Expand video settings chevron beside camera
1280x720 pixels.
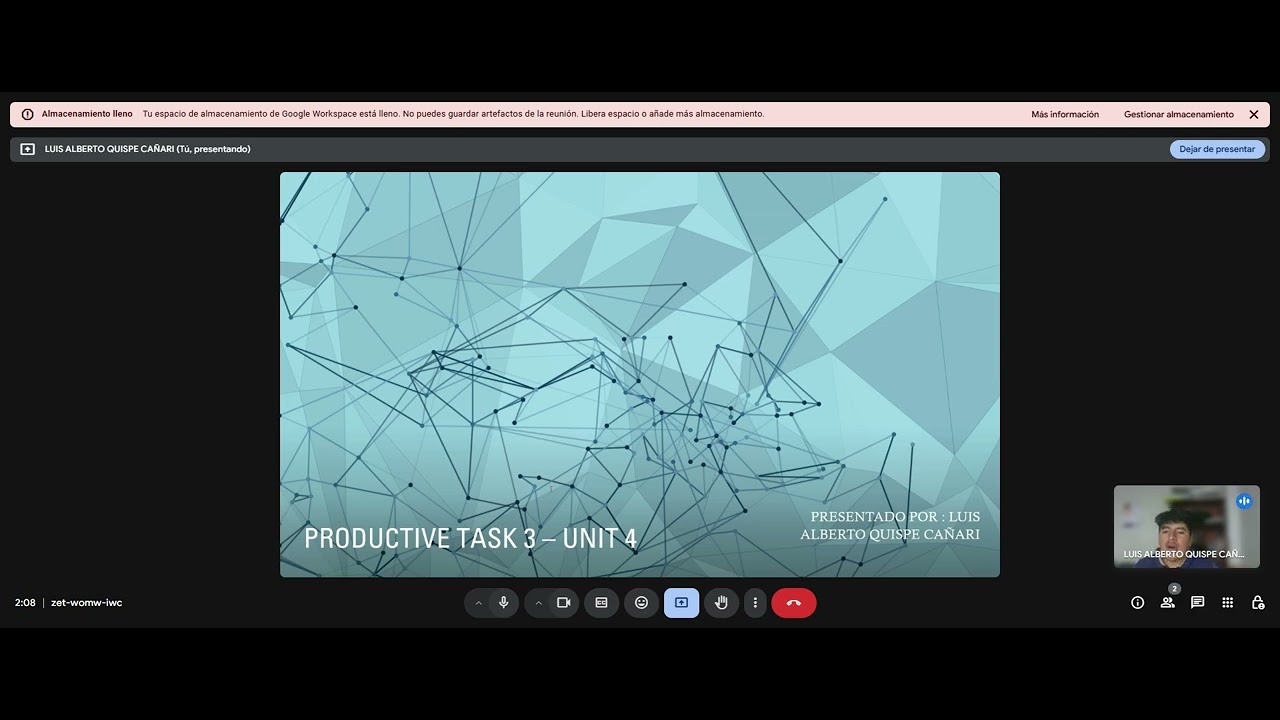pos(538,603)
